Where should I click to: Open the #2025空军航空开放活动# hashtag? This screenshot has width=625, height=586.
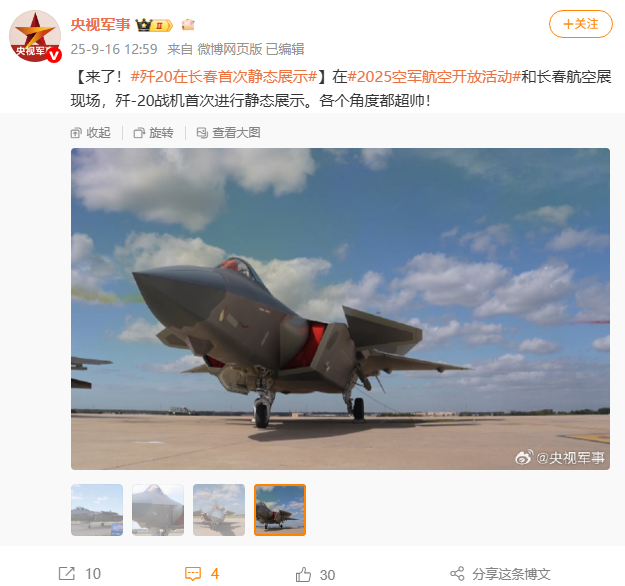click(434, 77)
